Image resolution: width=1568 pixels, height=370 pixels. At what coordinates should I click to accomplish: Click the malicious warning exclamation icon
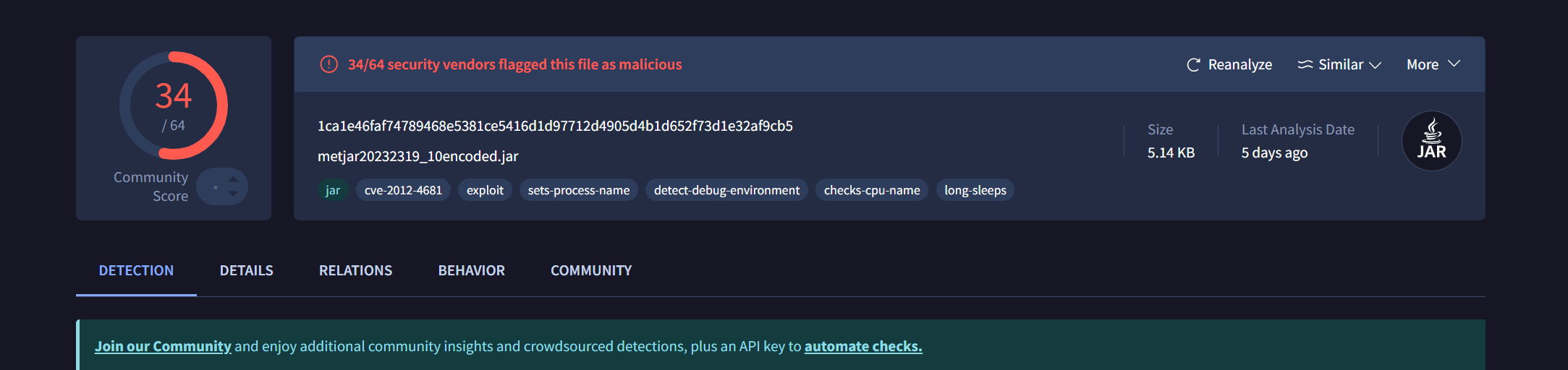pyautogui.click(x=329, y=64)
